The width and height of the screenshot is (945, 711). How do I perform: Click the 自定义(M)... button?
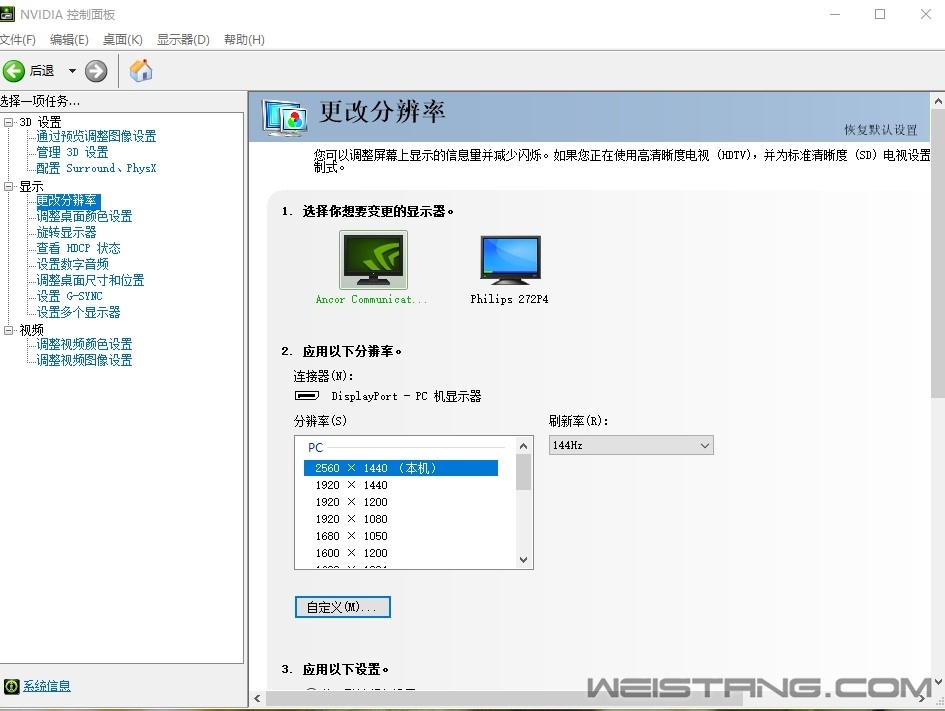point(342,607)
